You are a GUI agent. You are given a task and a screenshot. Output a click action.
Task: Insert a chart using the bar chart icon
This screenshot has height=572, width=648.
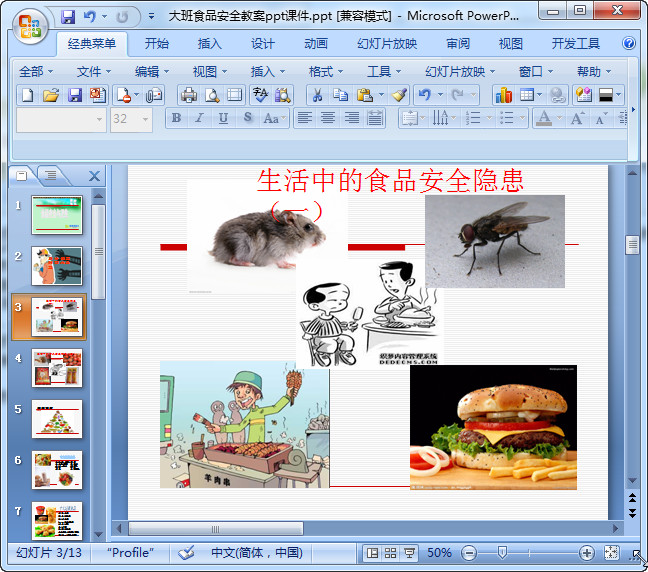[x=504, y=95]
